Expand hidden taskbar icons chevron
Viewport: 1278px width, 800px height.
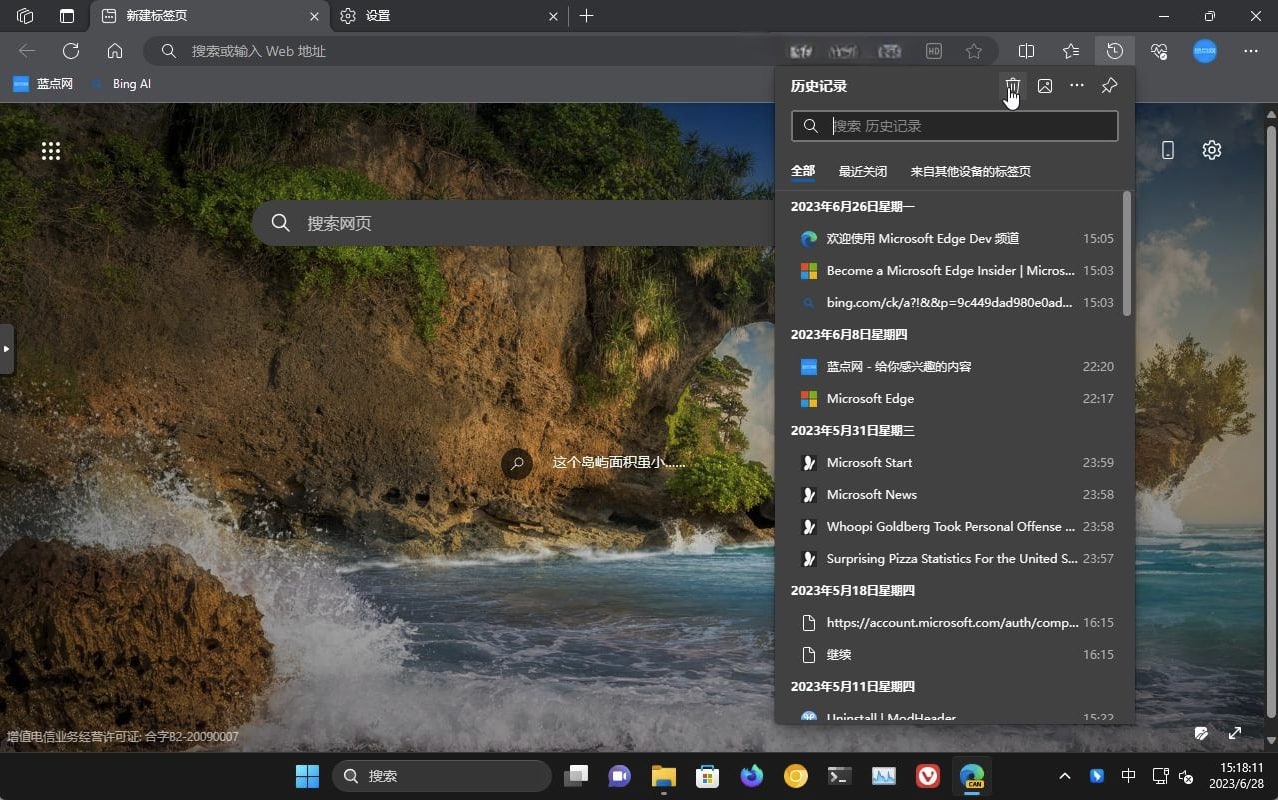pyautogui.click(x=1065, y=775)
